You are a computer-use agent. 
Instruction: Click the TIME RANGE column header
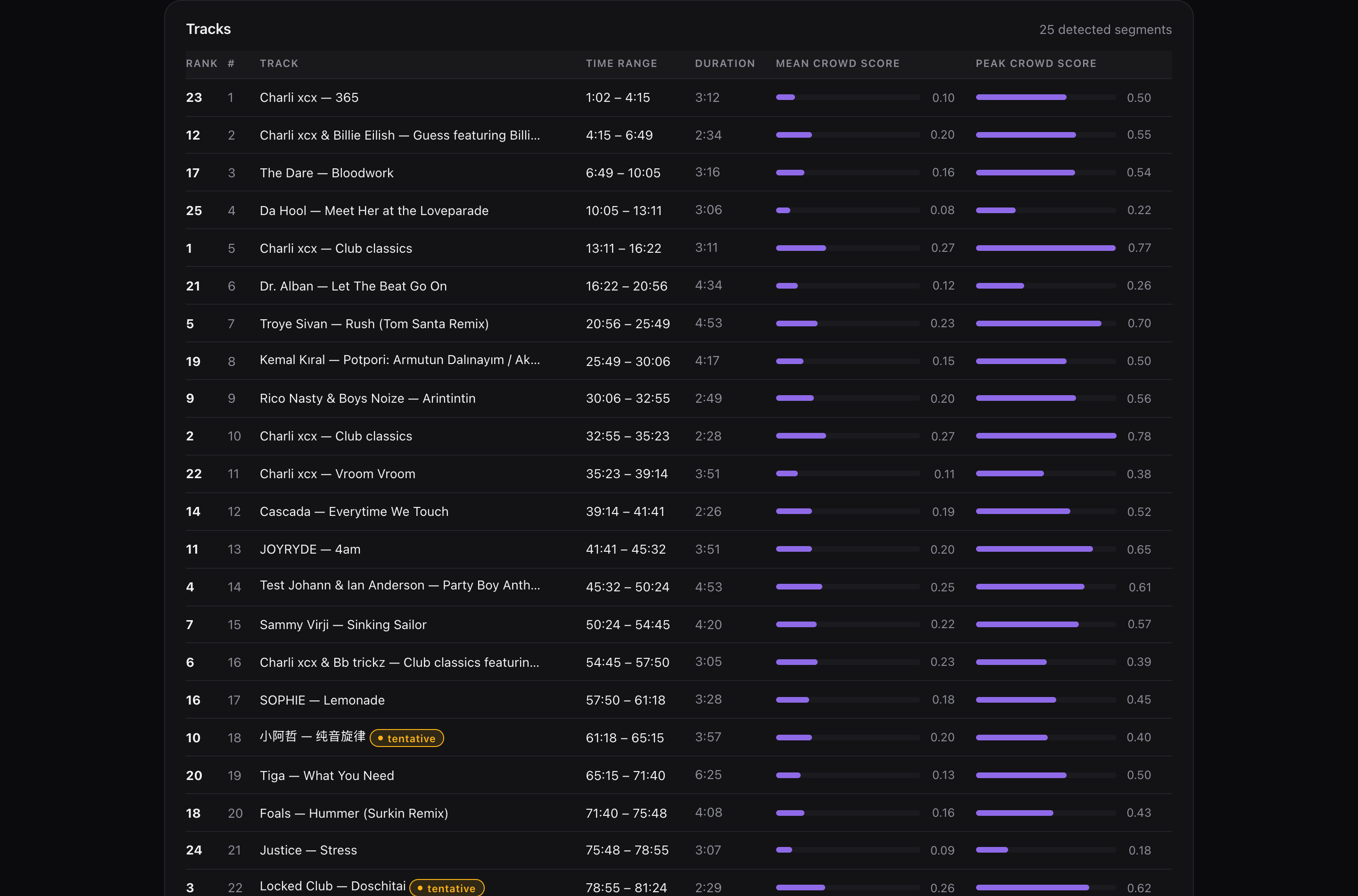[x=621, y=64]
